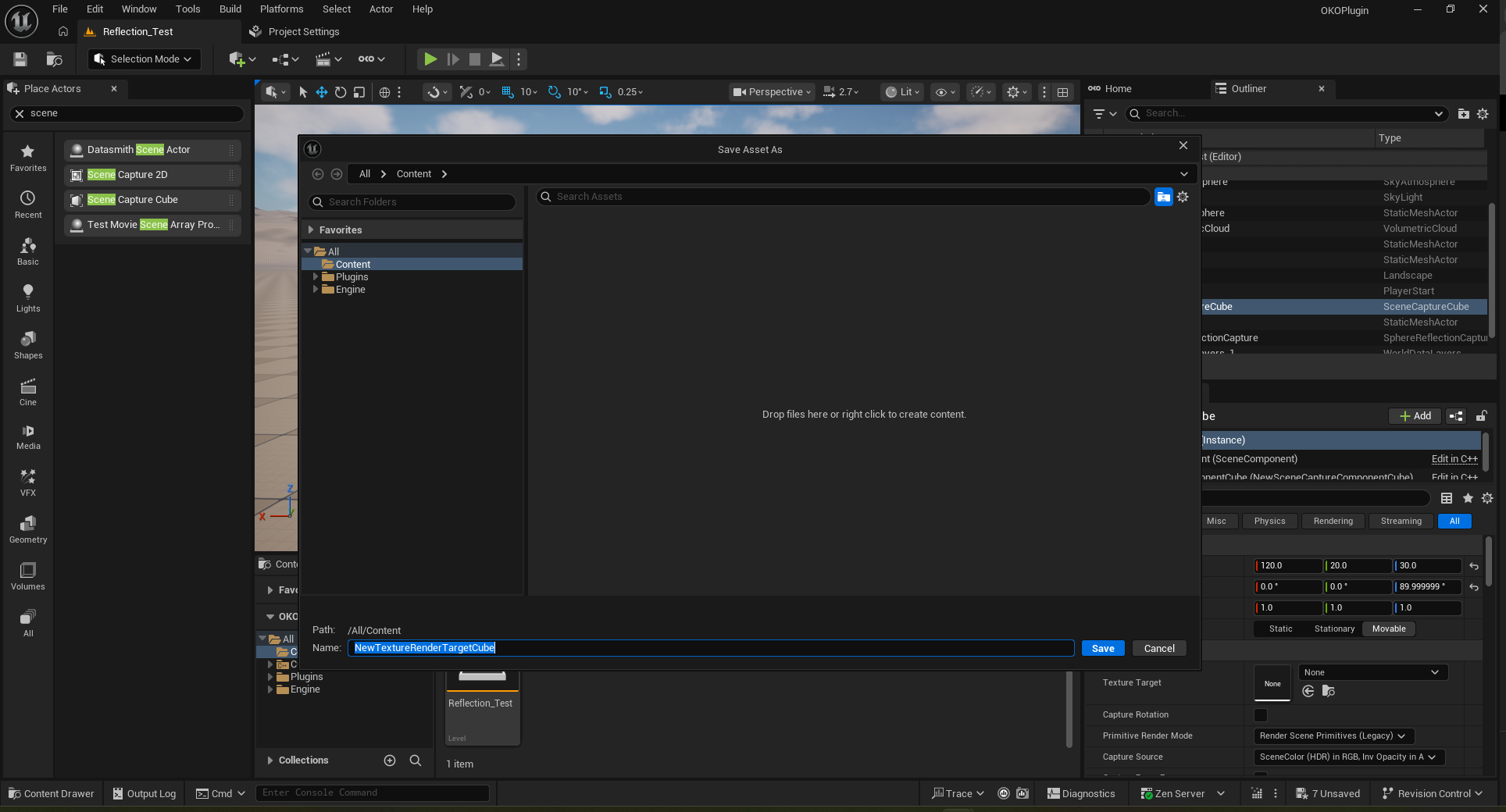Screen dimensions: 1506x812
Task: Click the Add component button in Details
Action: pos(1415,416)
